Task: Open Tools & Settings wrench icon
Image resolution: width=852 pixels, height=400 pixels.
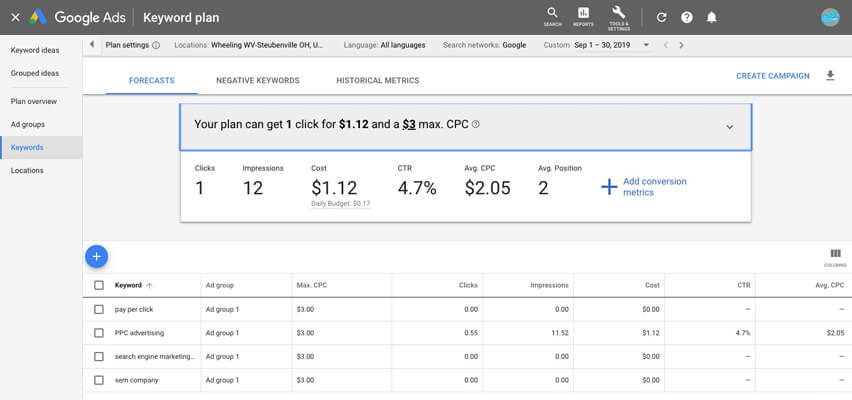Action: 618,15
